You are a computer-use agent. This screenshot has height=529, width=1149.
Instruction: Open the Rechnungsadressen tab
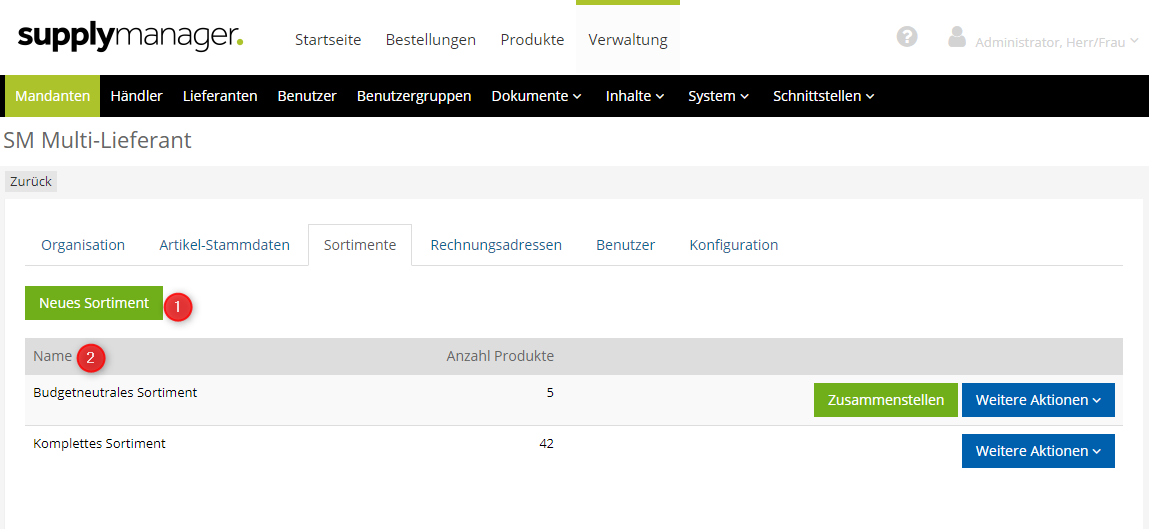(496, 245)
